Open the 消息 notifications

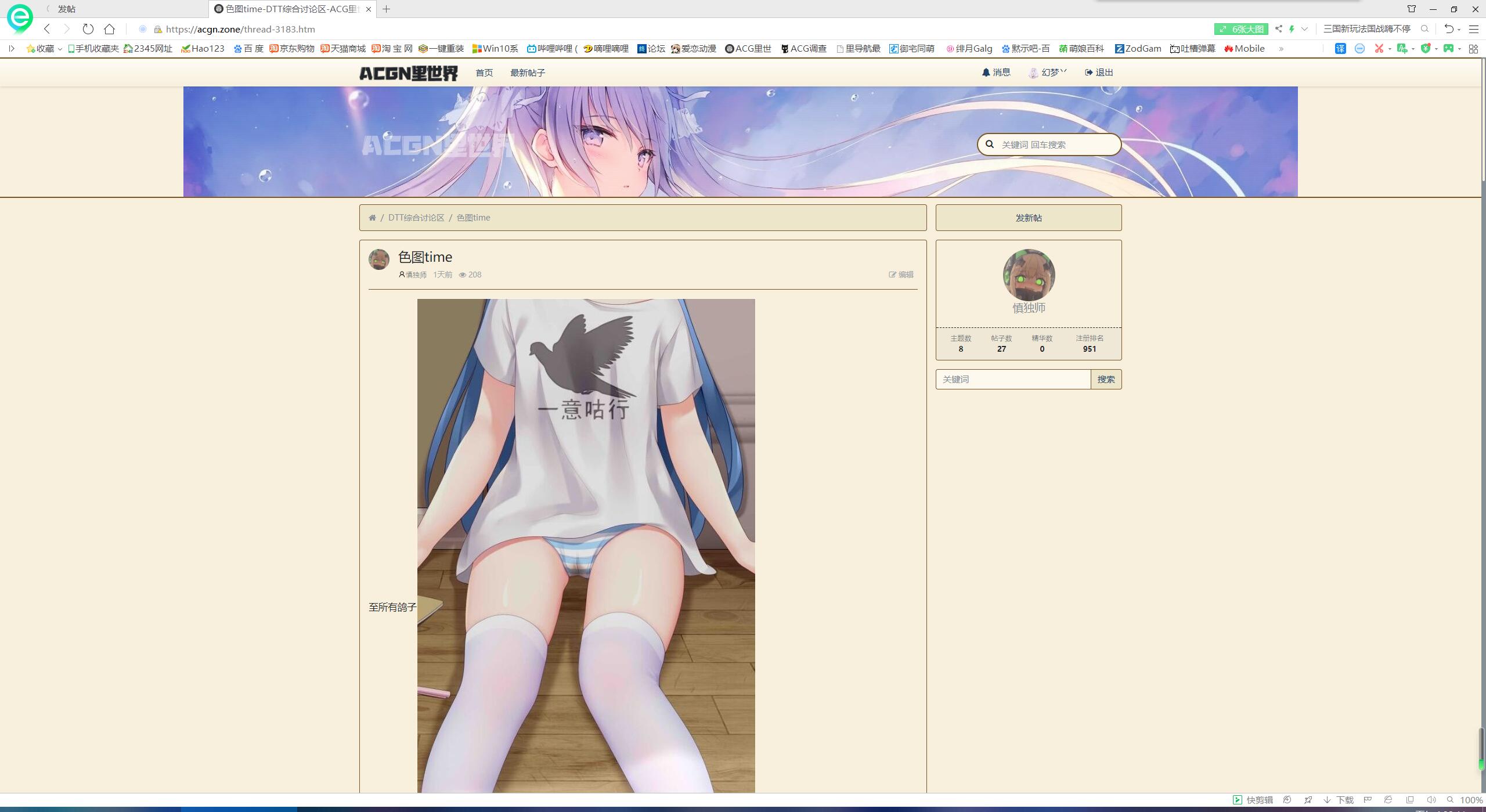coord(996,73)
